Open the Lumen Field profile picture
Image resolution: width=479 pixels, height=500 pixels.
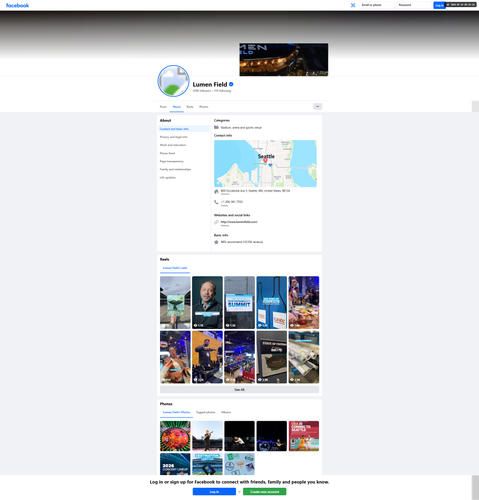coord(173,81)
